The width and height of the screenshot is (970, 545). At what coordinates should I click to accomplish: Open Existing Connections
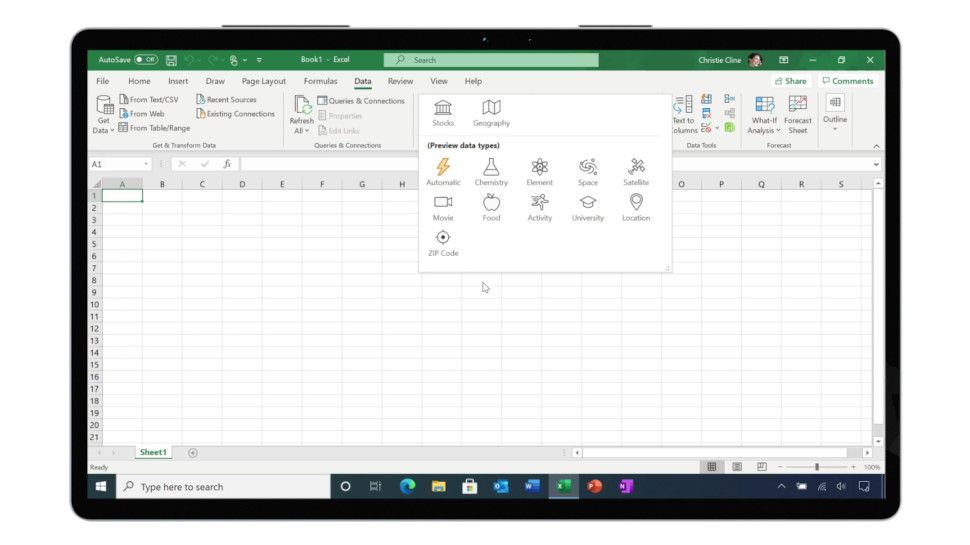235,113
